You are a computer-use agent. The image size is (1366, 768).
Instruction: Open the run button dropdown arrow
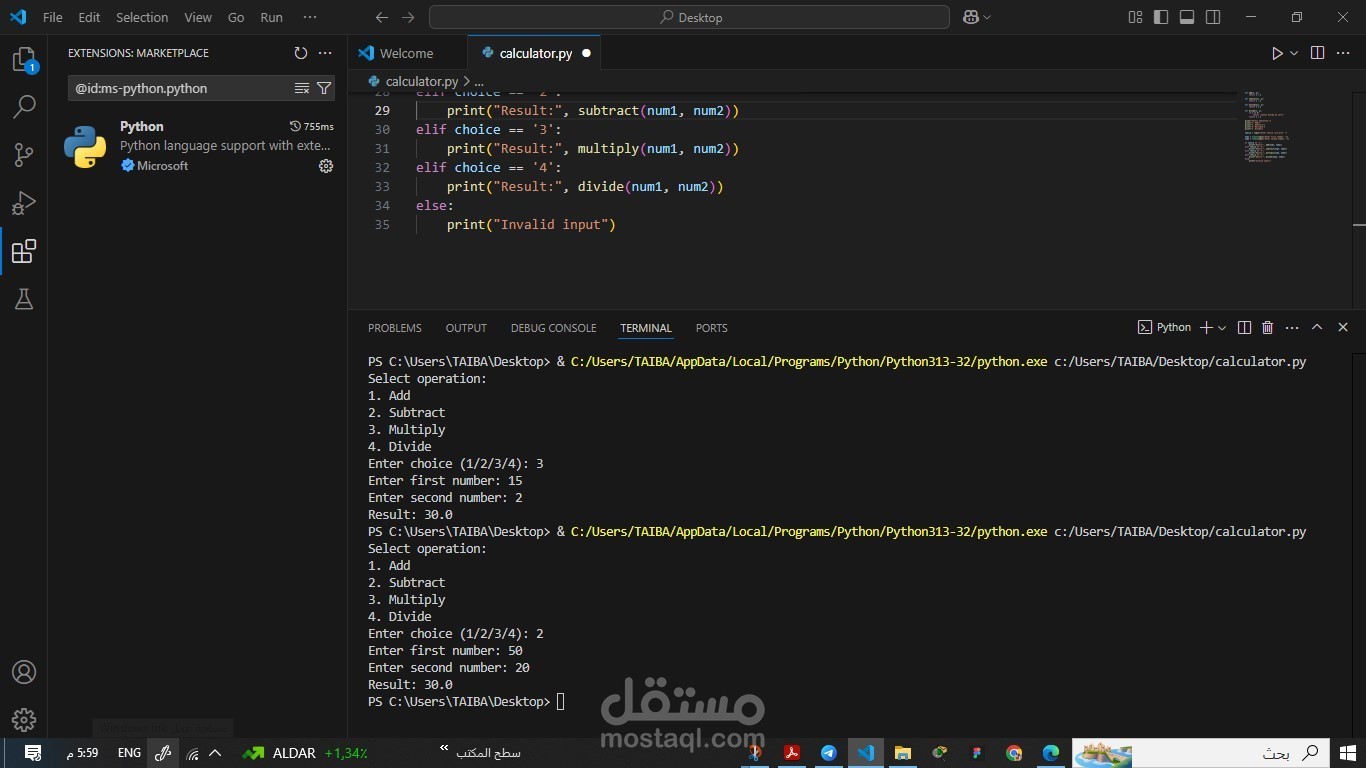pos(1294,53)
